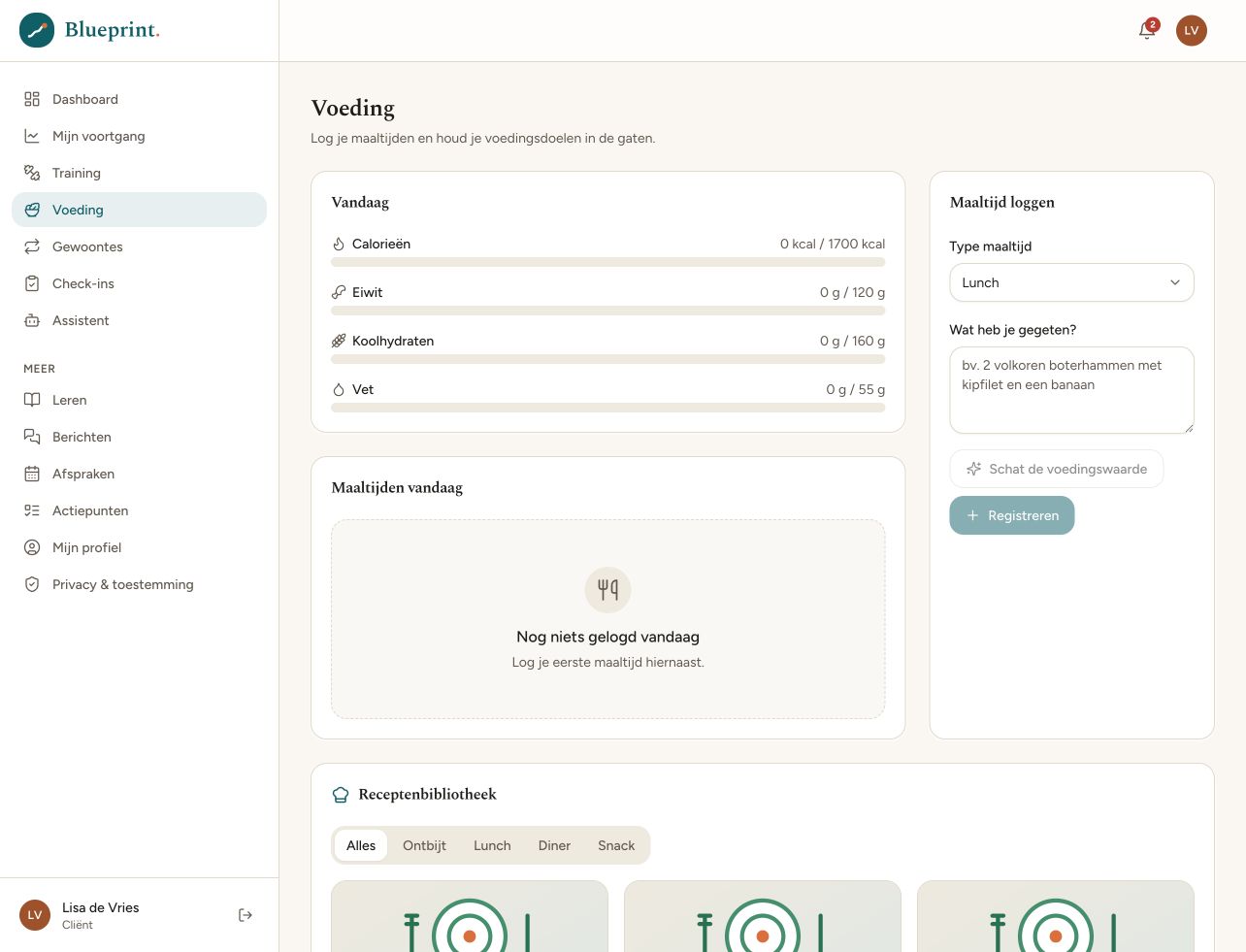The width and height of the screenshot is (1246, 952).
Task: Click the chef hat Receptenbibliotheek icon
Action: click(x=341, y=795)
